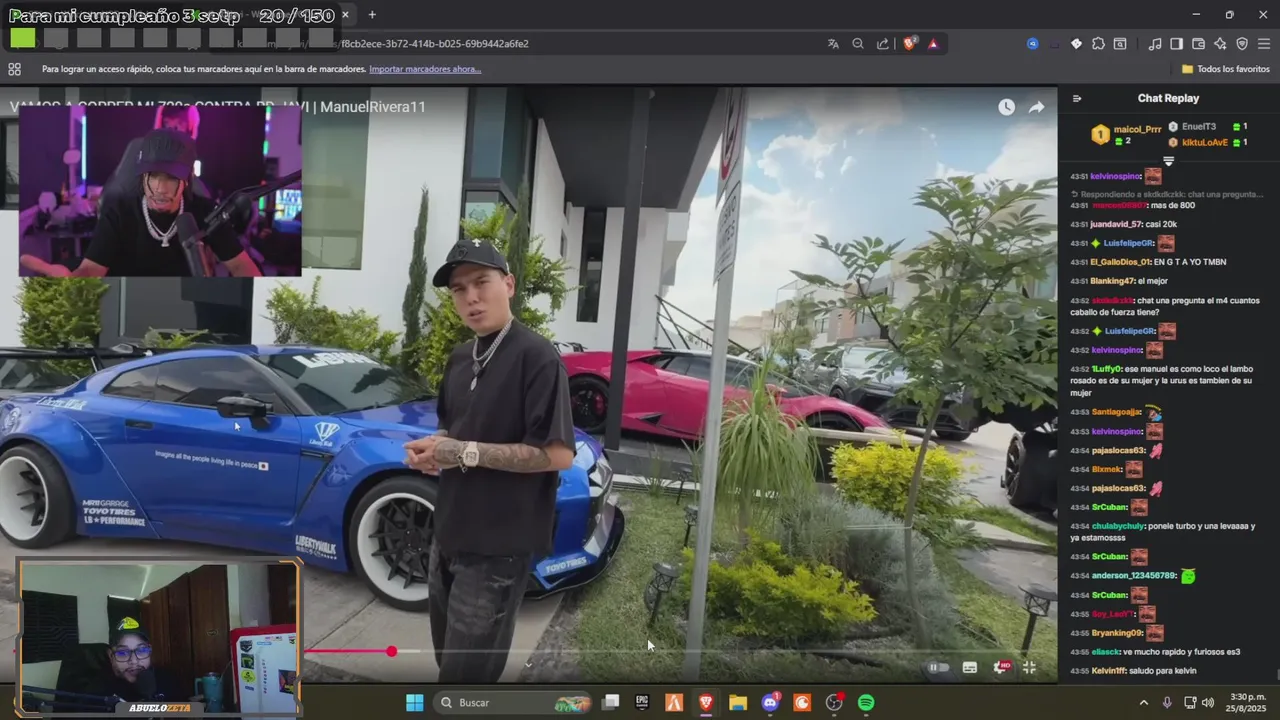Expand the gift leaderboard arrow

1168,161
